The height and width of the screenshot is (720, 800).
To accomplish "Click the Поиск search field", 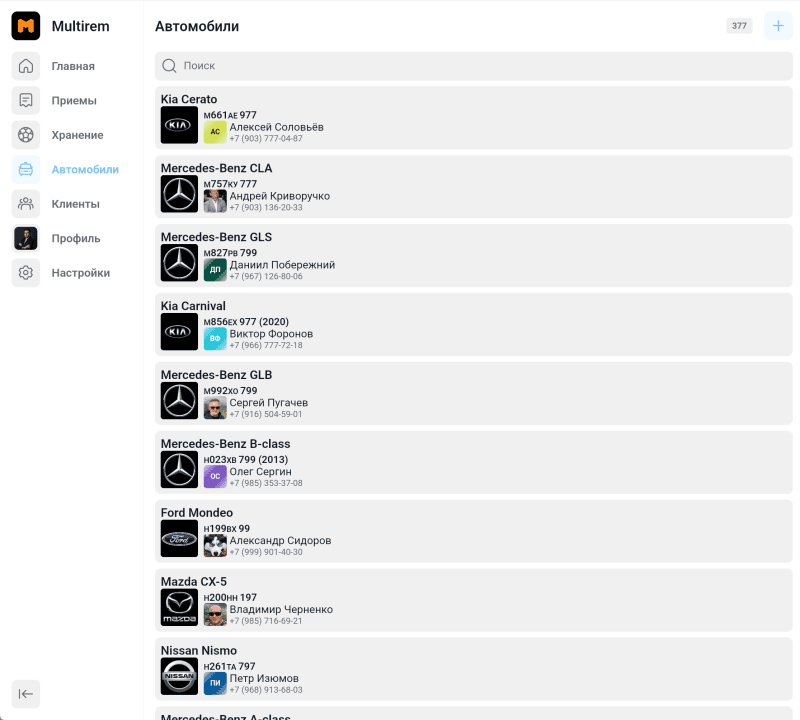I will coord(474,66).
